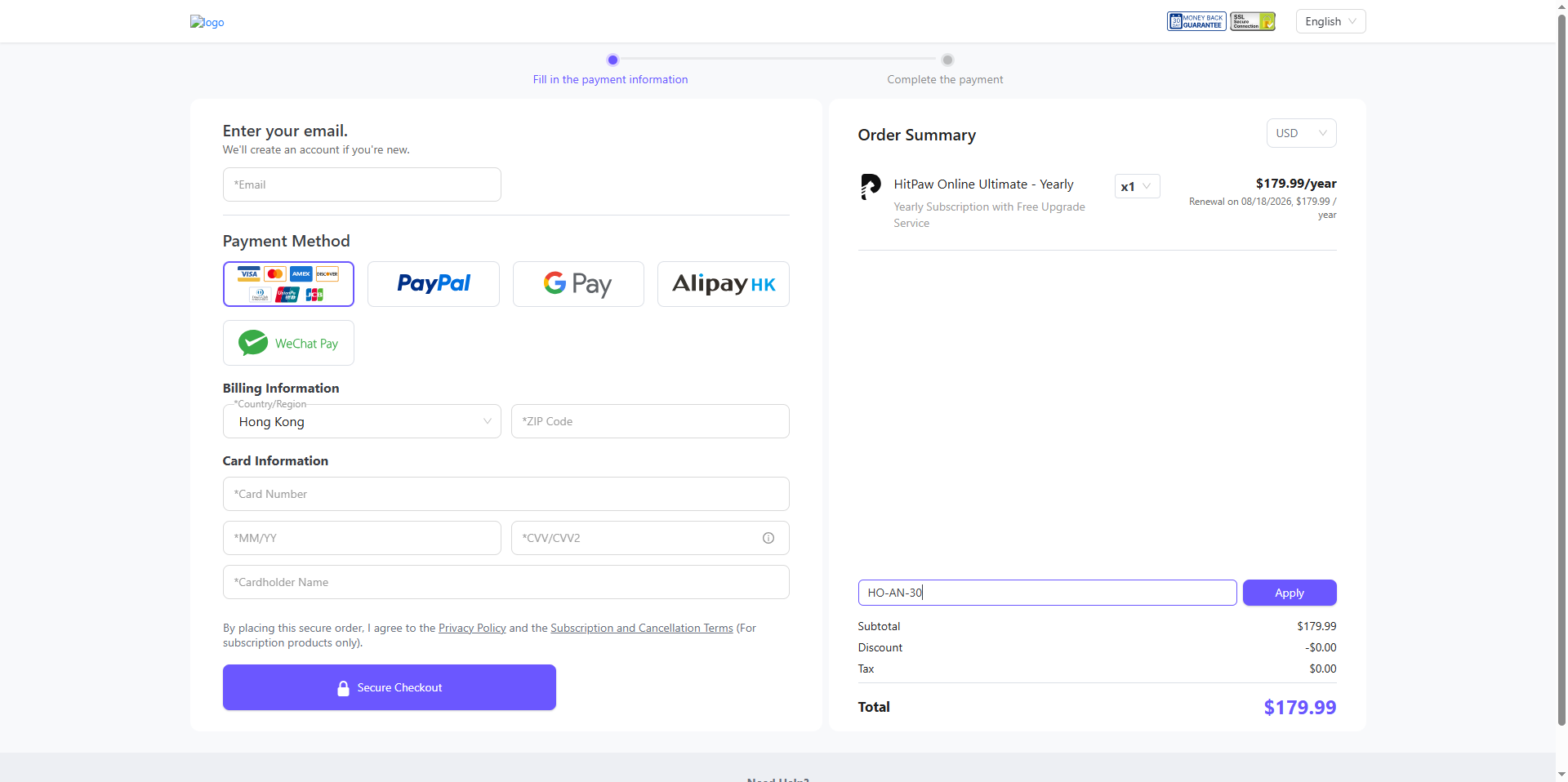Select Google Pay payment option
The height and width of the screenshot is (782, 1568).
[578, 284]
